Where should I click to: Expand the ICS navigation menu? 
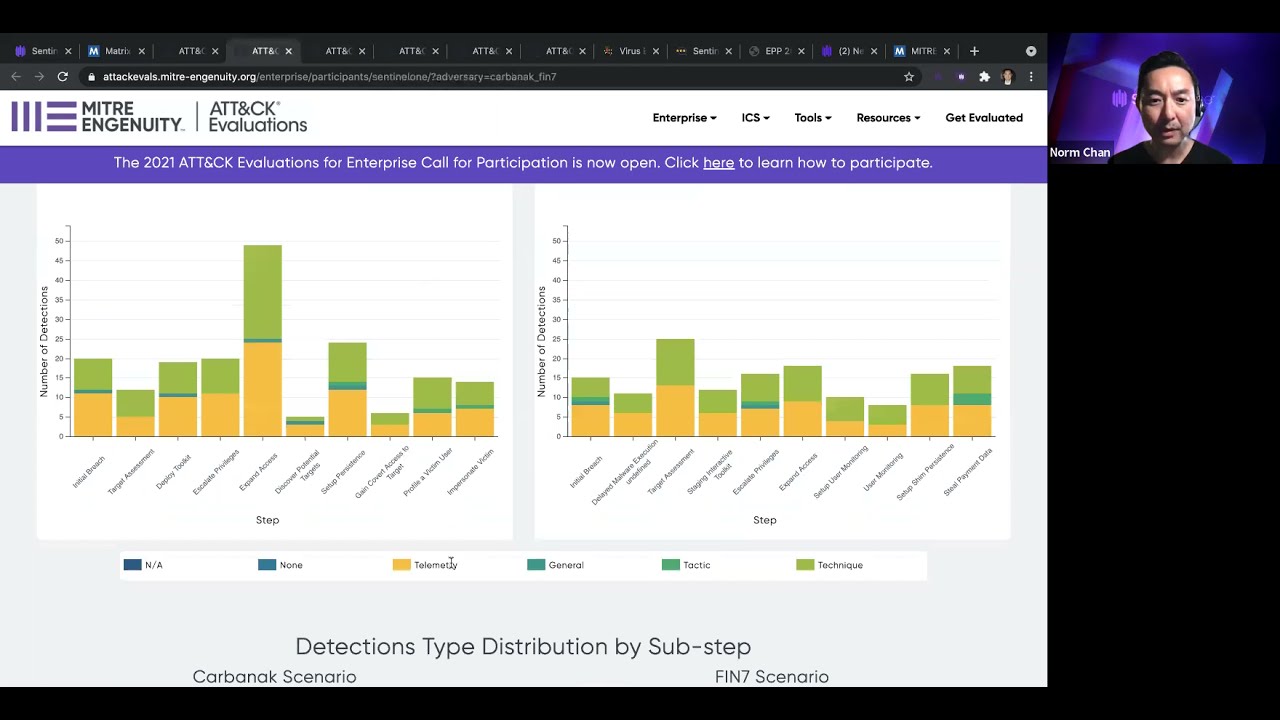pos(755,118)
